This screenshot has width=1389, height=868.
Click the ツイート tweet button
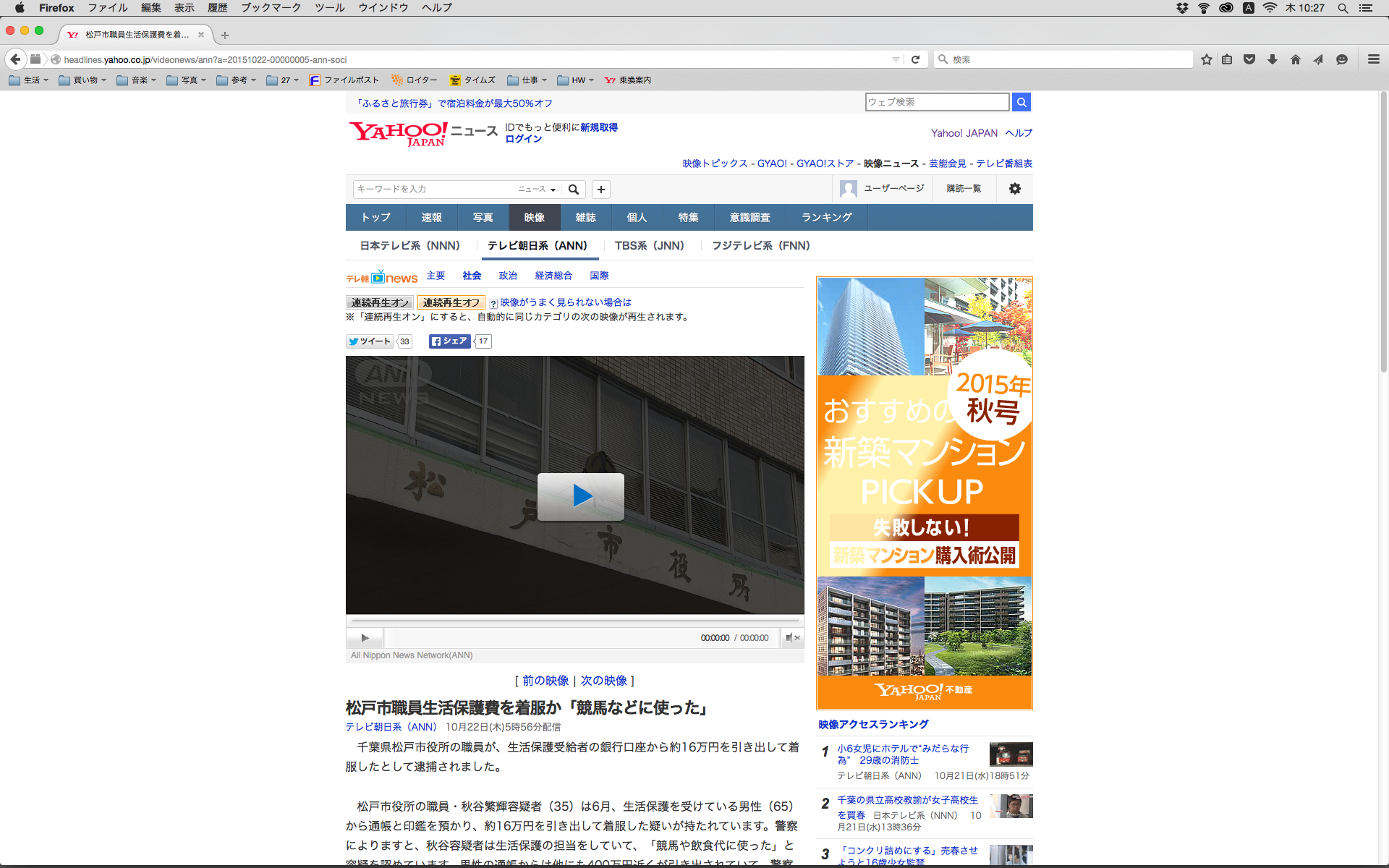click(x=370, y=341)
